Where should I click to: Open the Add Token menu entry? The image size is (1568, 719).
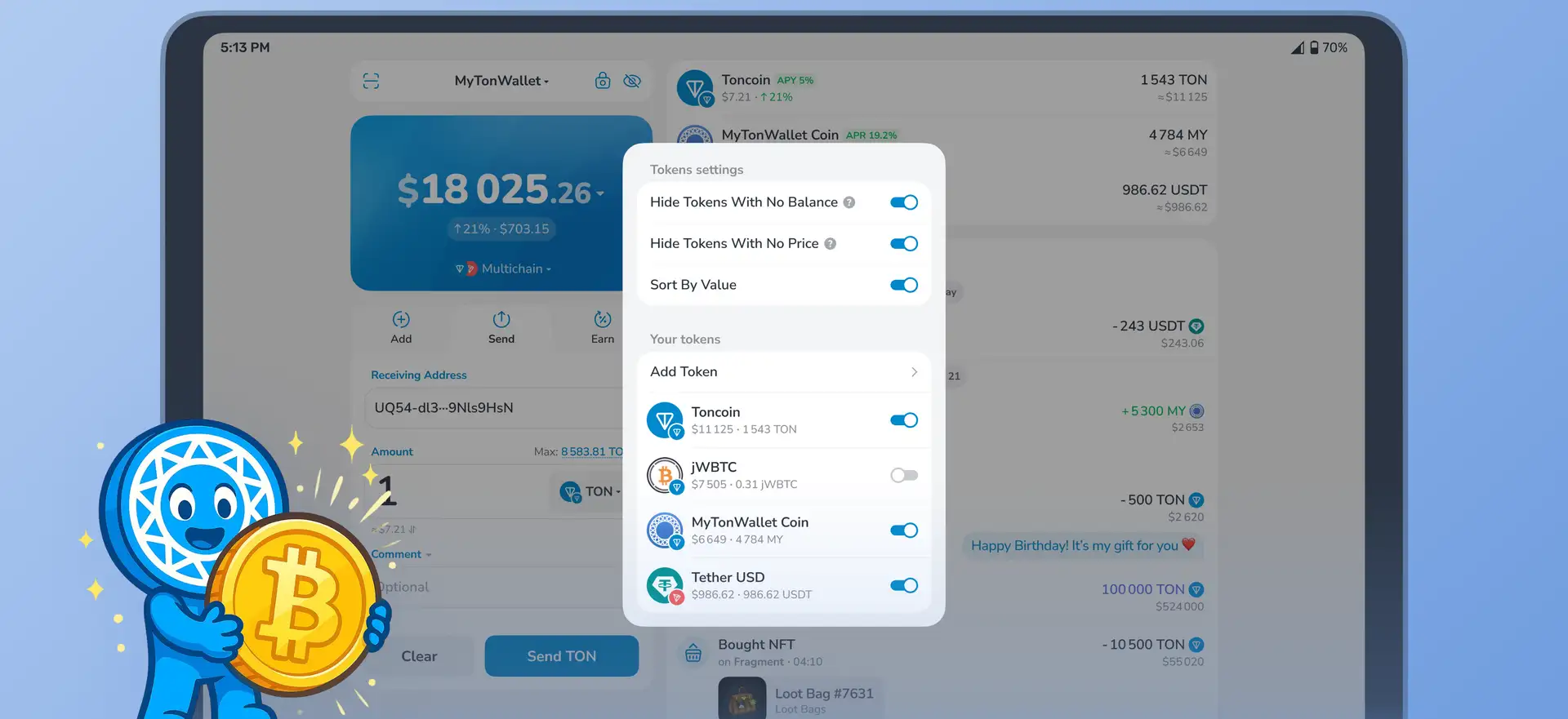[783, 372]
